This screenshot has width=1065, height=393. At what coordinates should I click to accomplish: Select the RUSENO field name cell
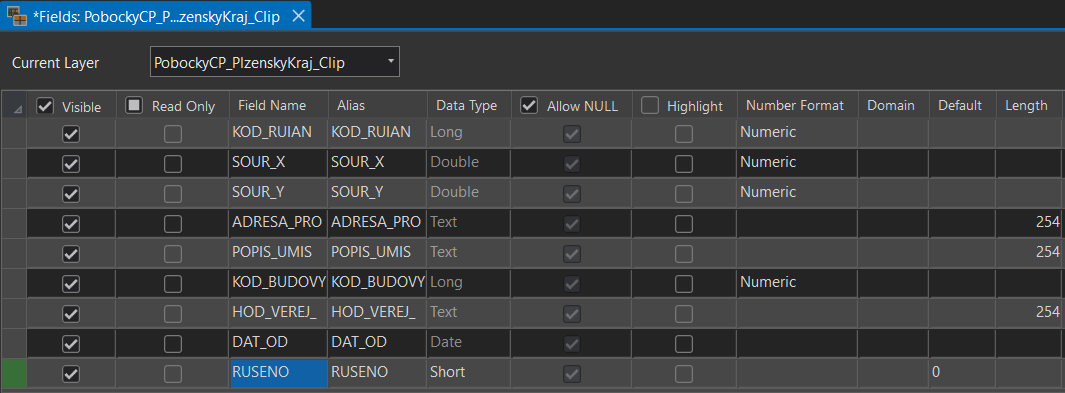[278, 373]
